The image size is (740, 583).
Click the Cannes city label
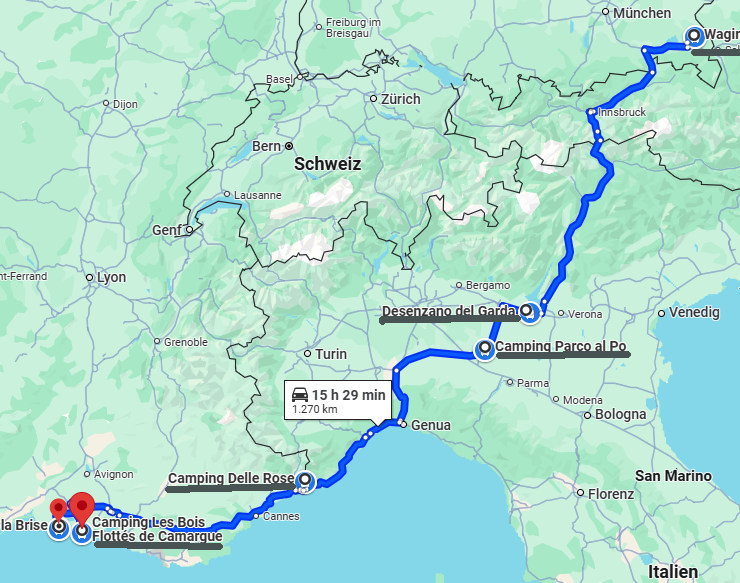(281, 516)
